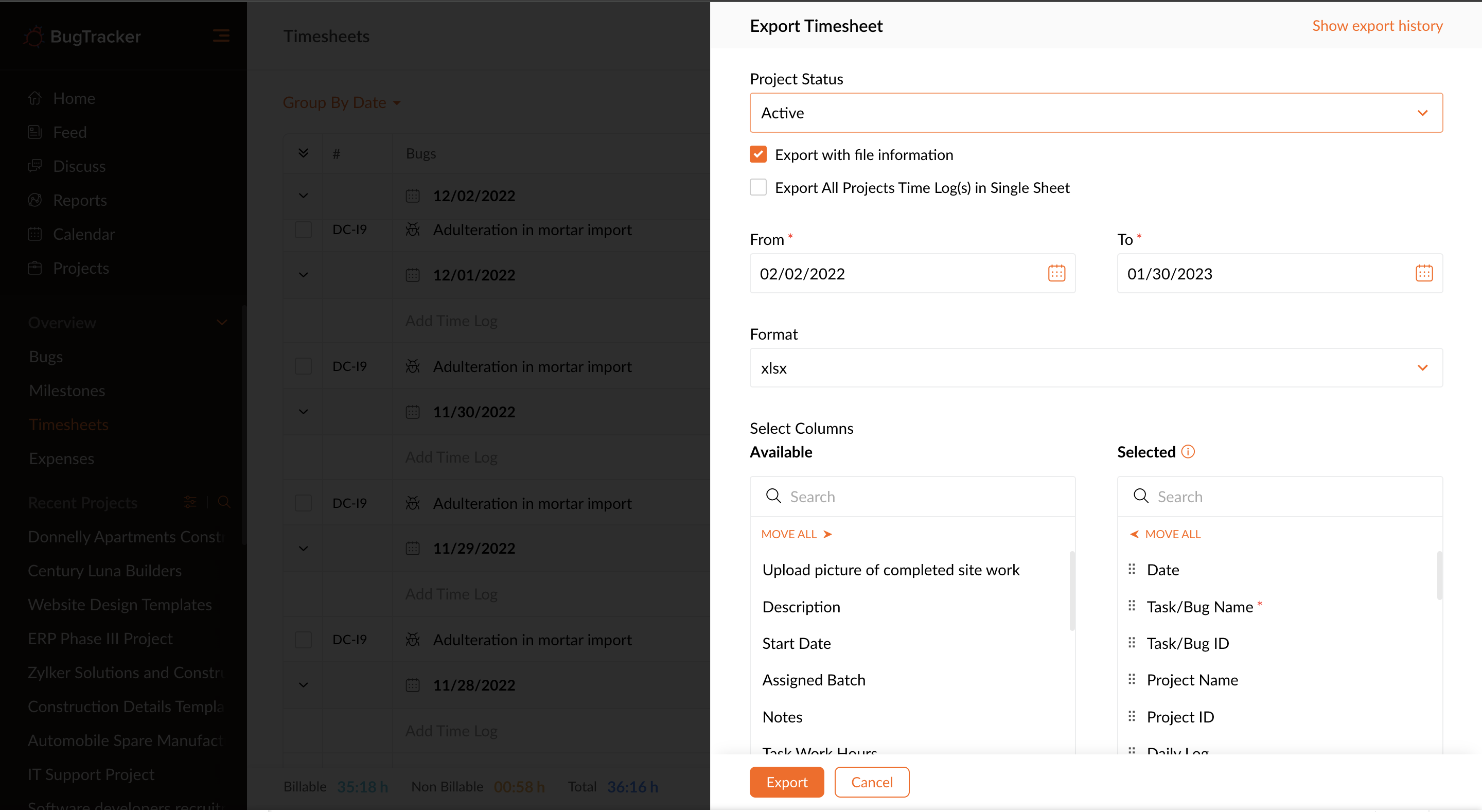Click the drag handle beside Project Name
The image size is (1482, 812).
pyautogui.click(x=1132, y=679)
